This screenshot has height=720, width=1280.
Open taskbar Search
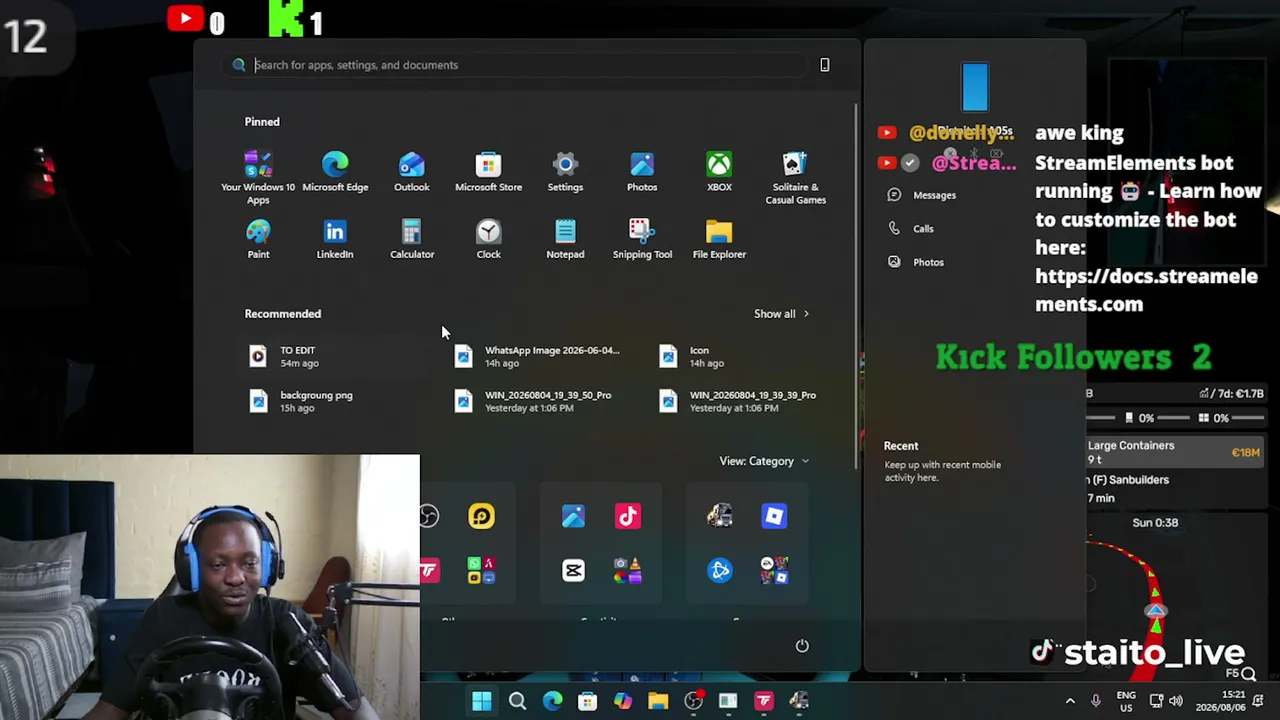click(517, 701)
